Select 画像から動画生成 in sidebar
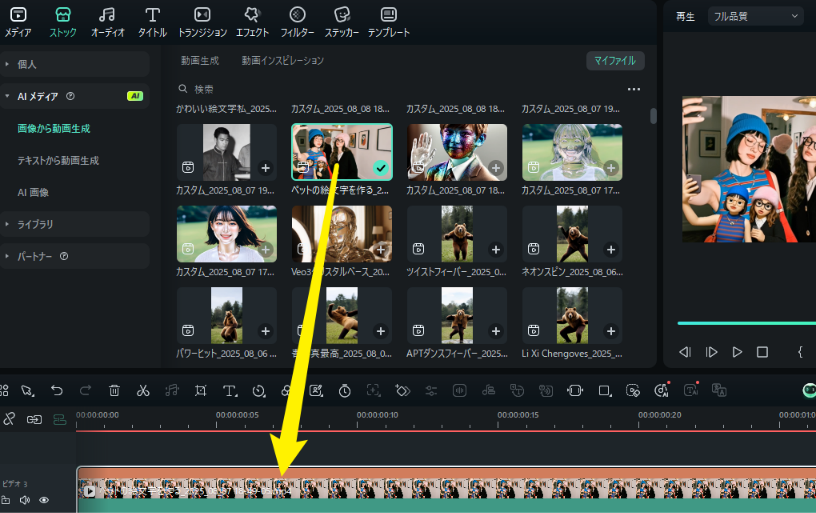Viewport: 816px width, 513px height. point(54,129)
